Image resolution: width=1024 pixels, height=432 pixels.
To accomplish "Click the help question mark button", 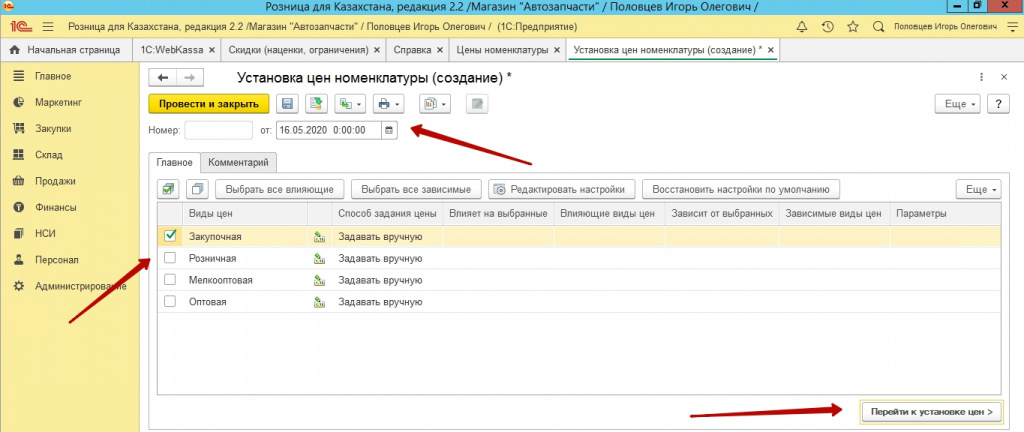I will pos(997,103).
